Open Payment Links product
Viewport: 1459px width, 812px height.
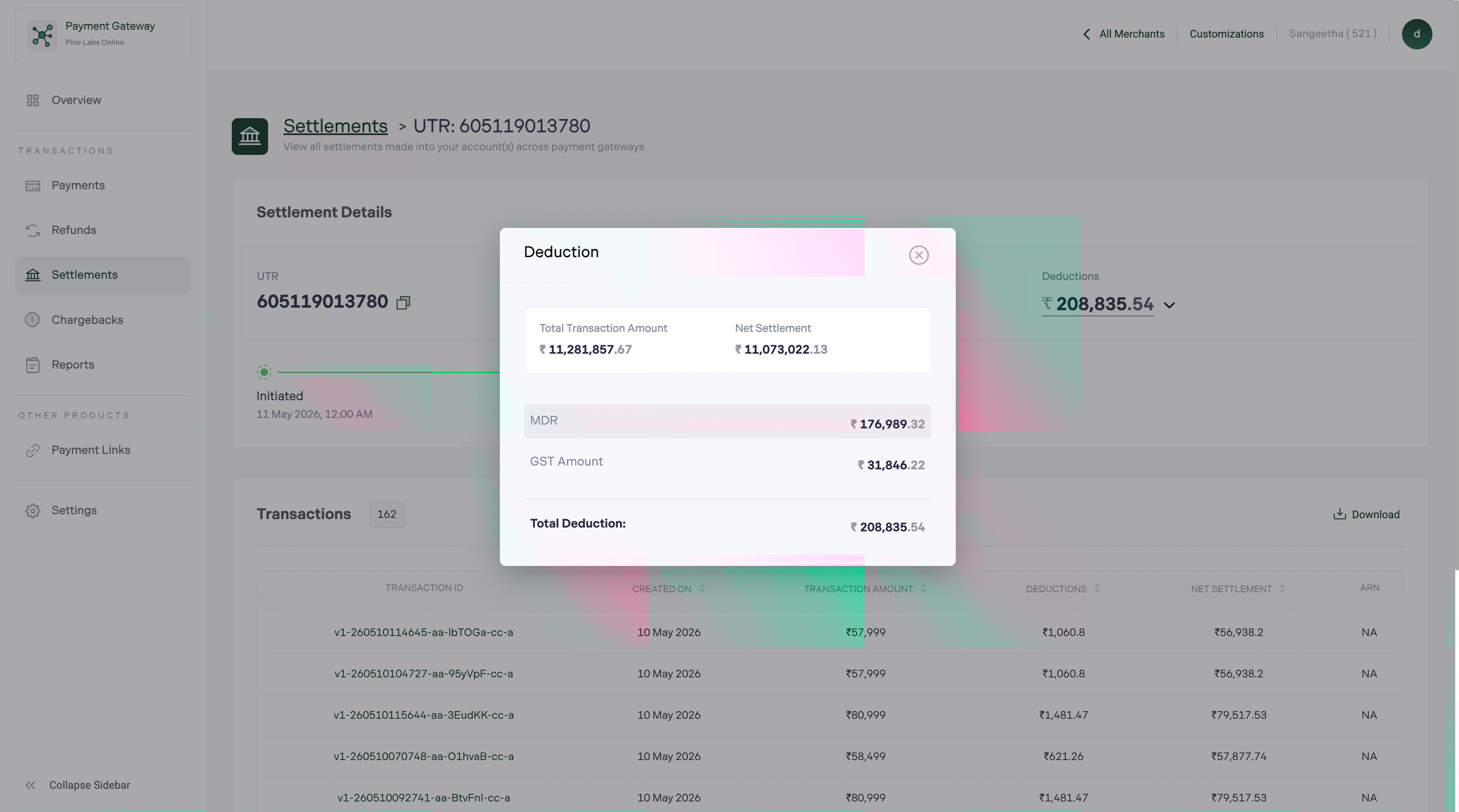(103, 450)
